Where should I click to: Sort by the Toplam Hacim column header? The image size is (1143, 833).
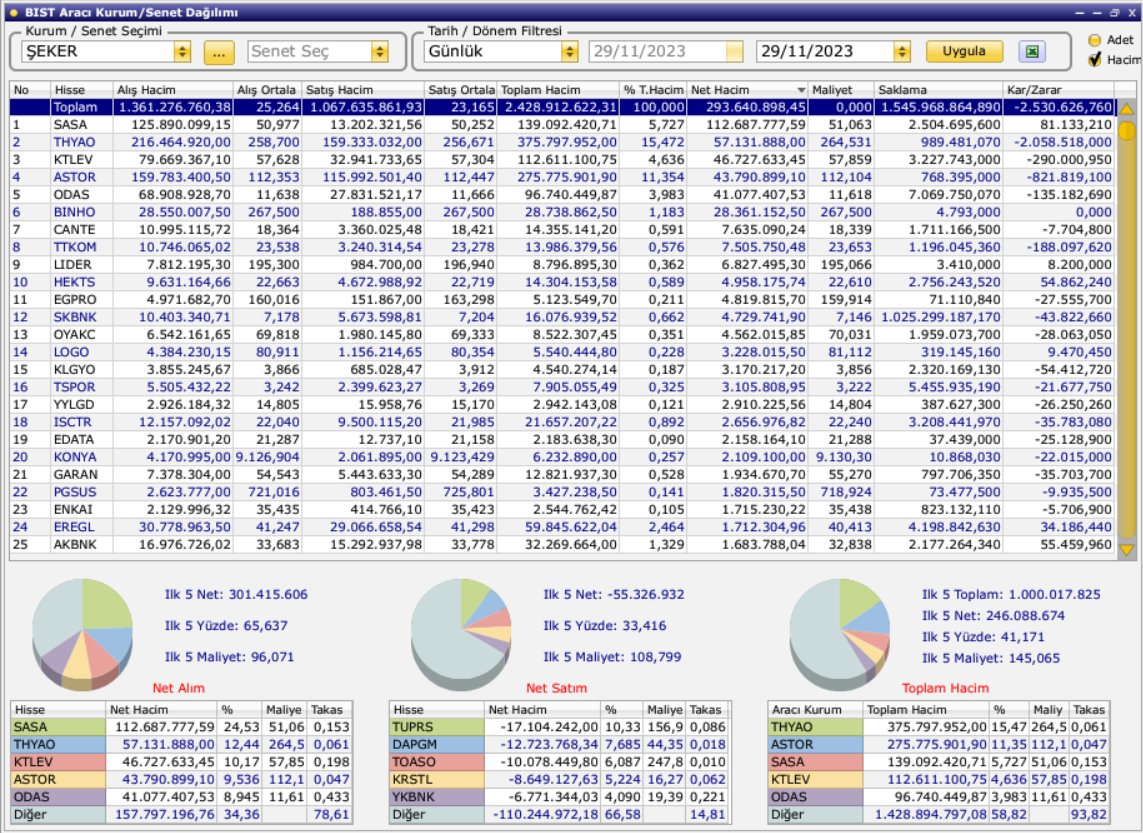coord(558,90)
